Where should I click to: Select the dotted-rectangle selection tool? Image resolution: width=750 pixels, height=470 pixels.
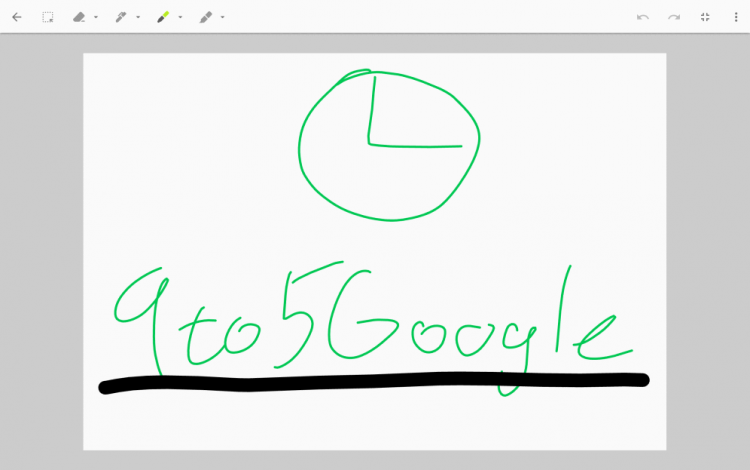(x=47, y=17)
